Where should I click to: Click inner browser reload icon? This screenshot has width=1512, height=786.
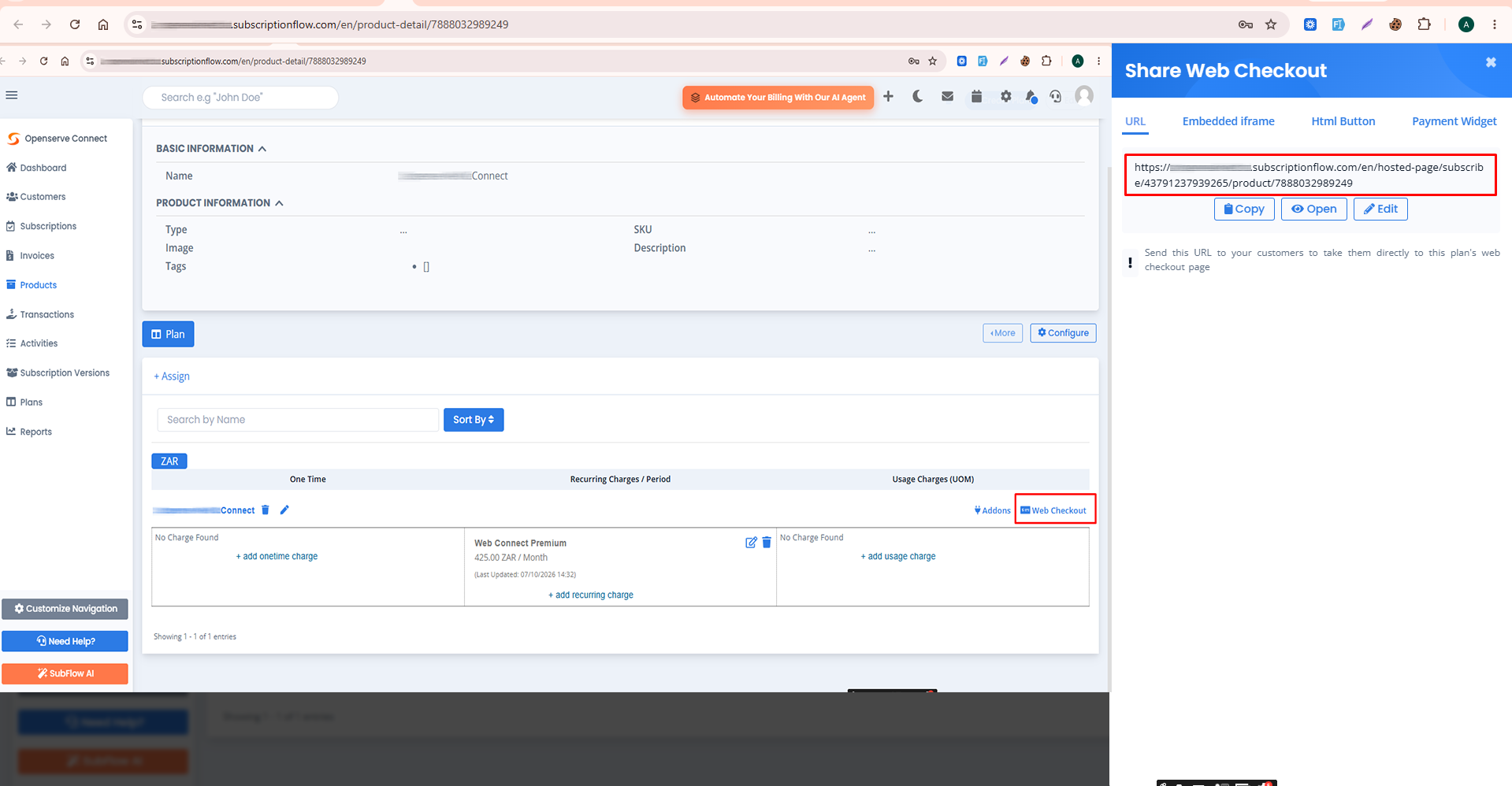[x=43, y=61]
